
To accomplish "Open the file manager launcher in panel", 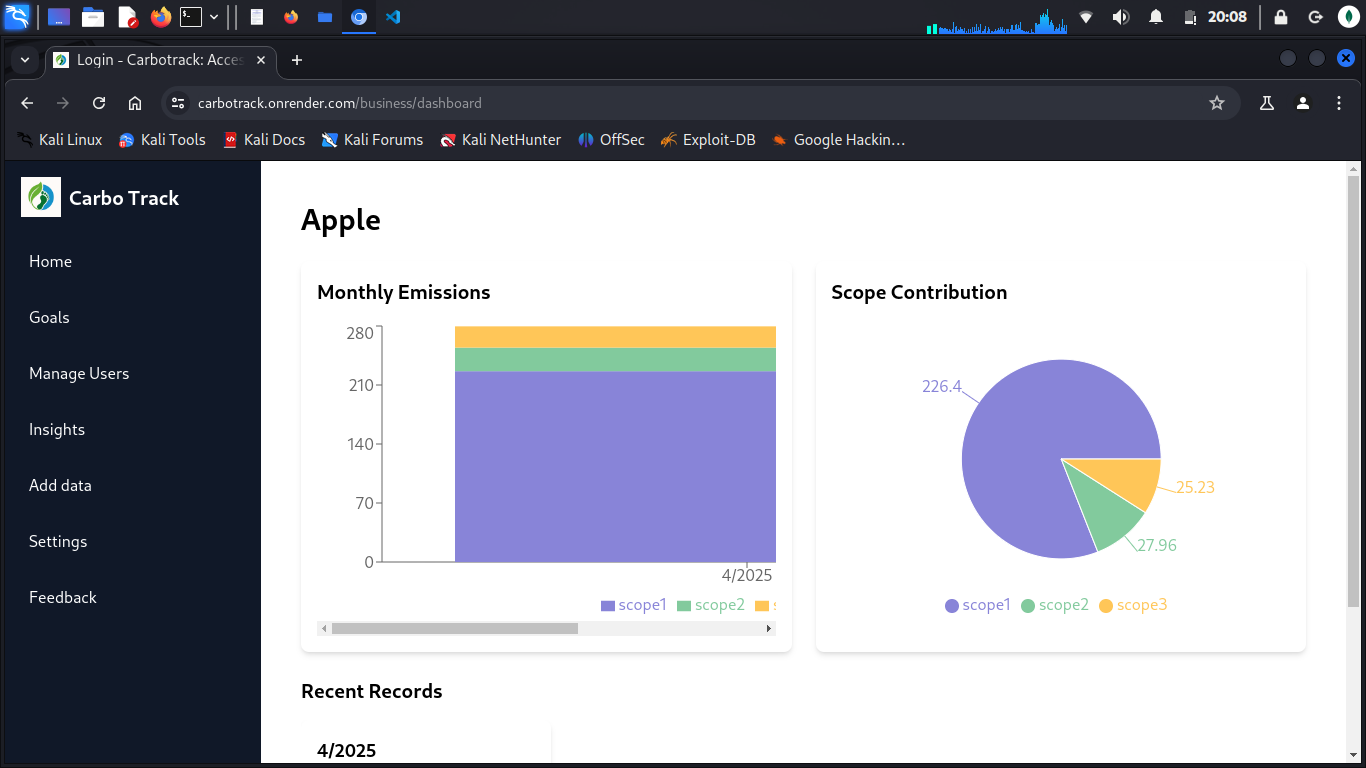I will point(93,17).
